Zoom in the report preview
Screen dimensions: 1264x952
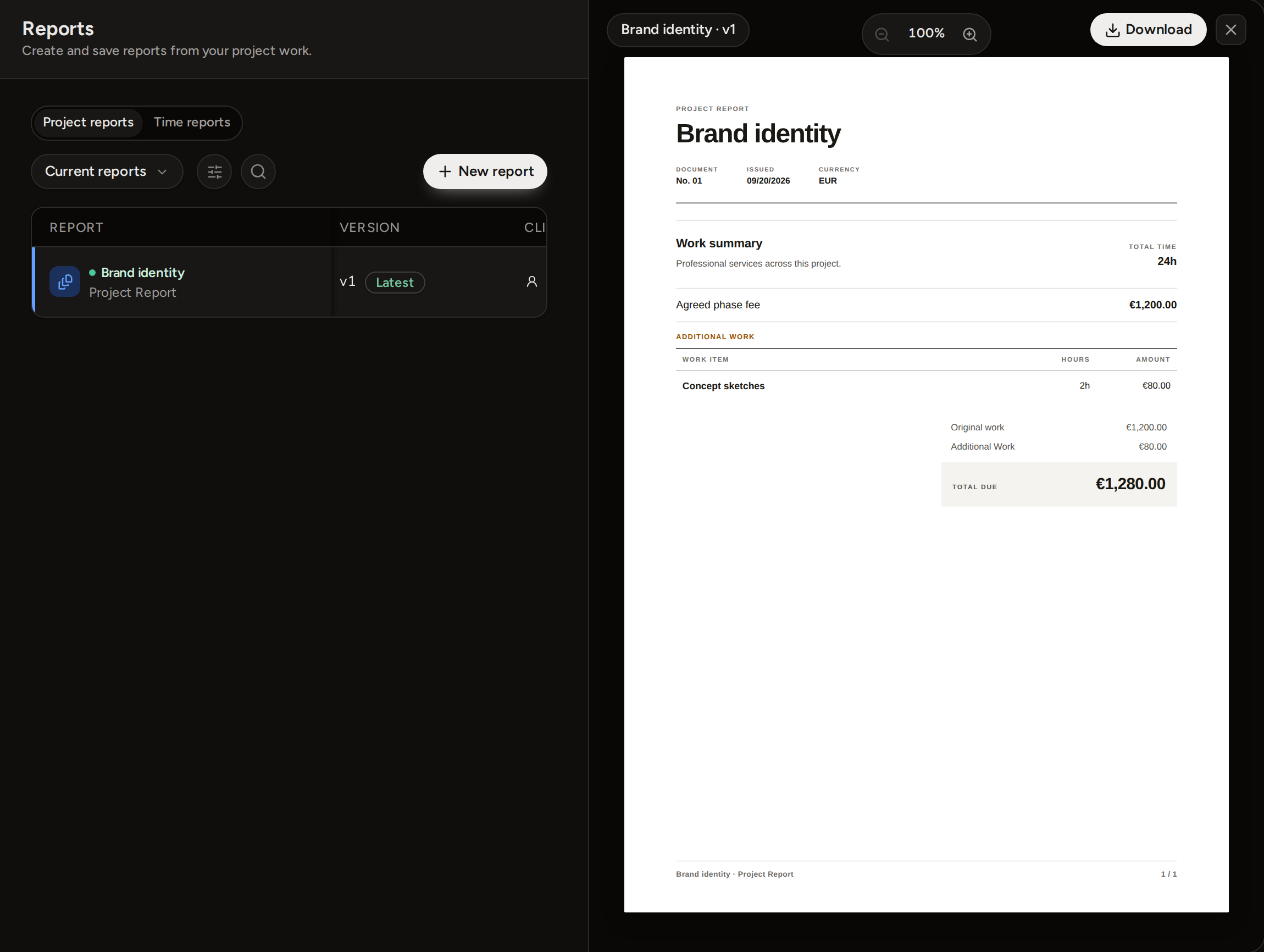(970, 34)
